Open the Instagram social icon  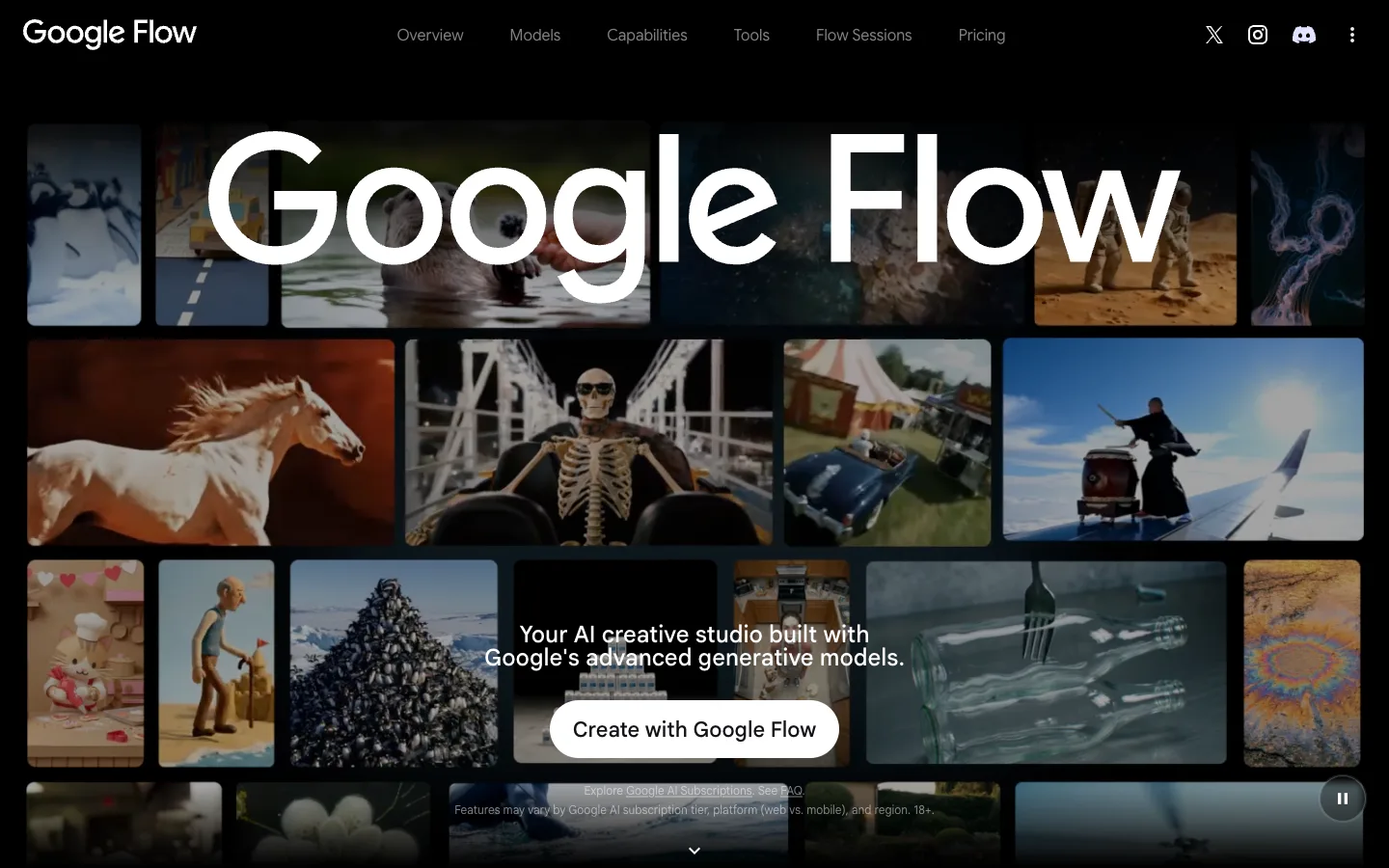1258,35
